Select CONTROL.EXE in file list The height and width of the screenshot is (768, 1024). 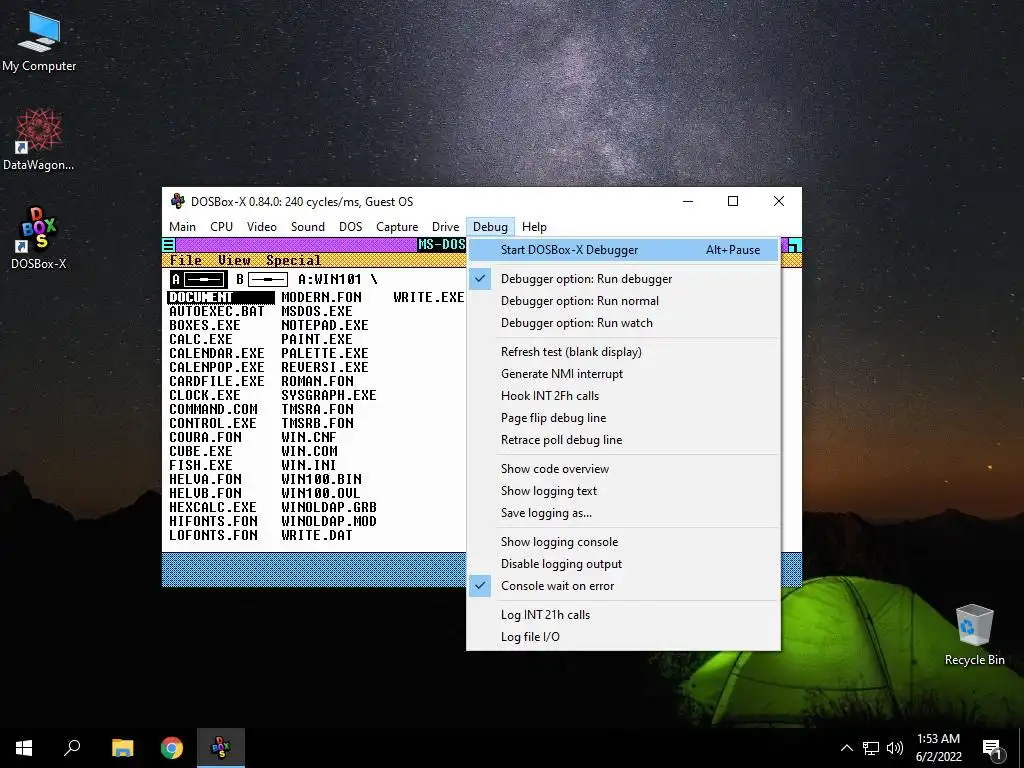[x=213, y=424]
